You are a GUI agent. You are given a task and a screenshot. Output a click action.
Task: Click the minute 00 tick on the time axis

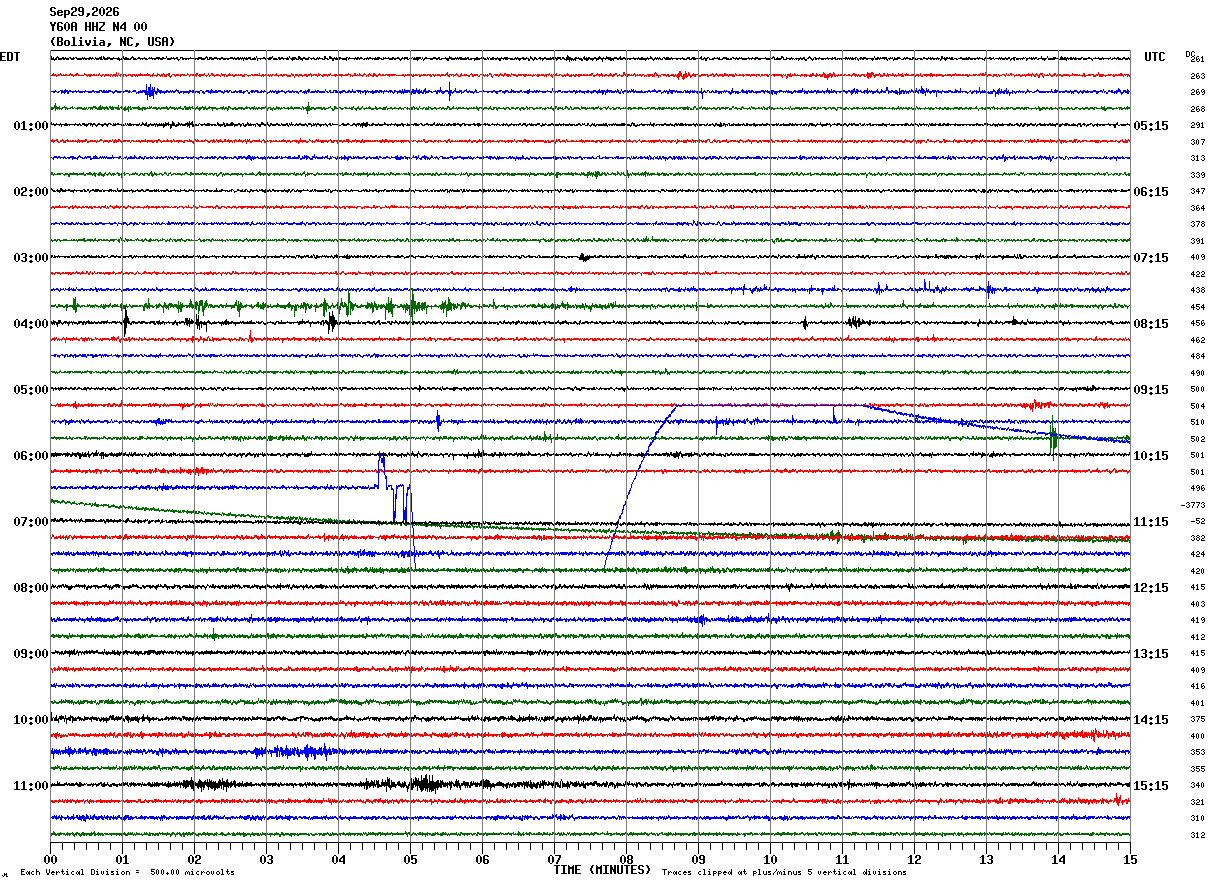point(50,859)
